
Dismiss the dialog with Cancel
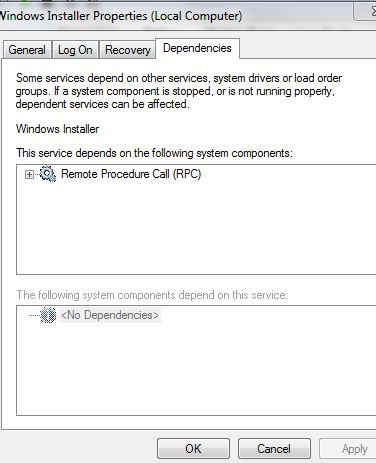point(274,449)
